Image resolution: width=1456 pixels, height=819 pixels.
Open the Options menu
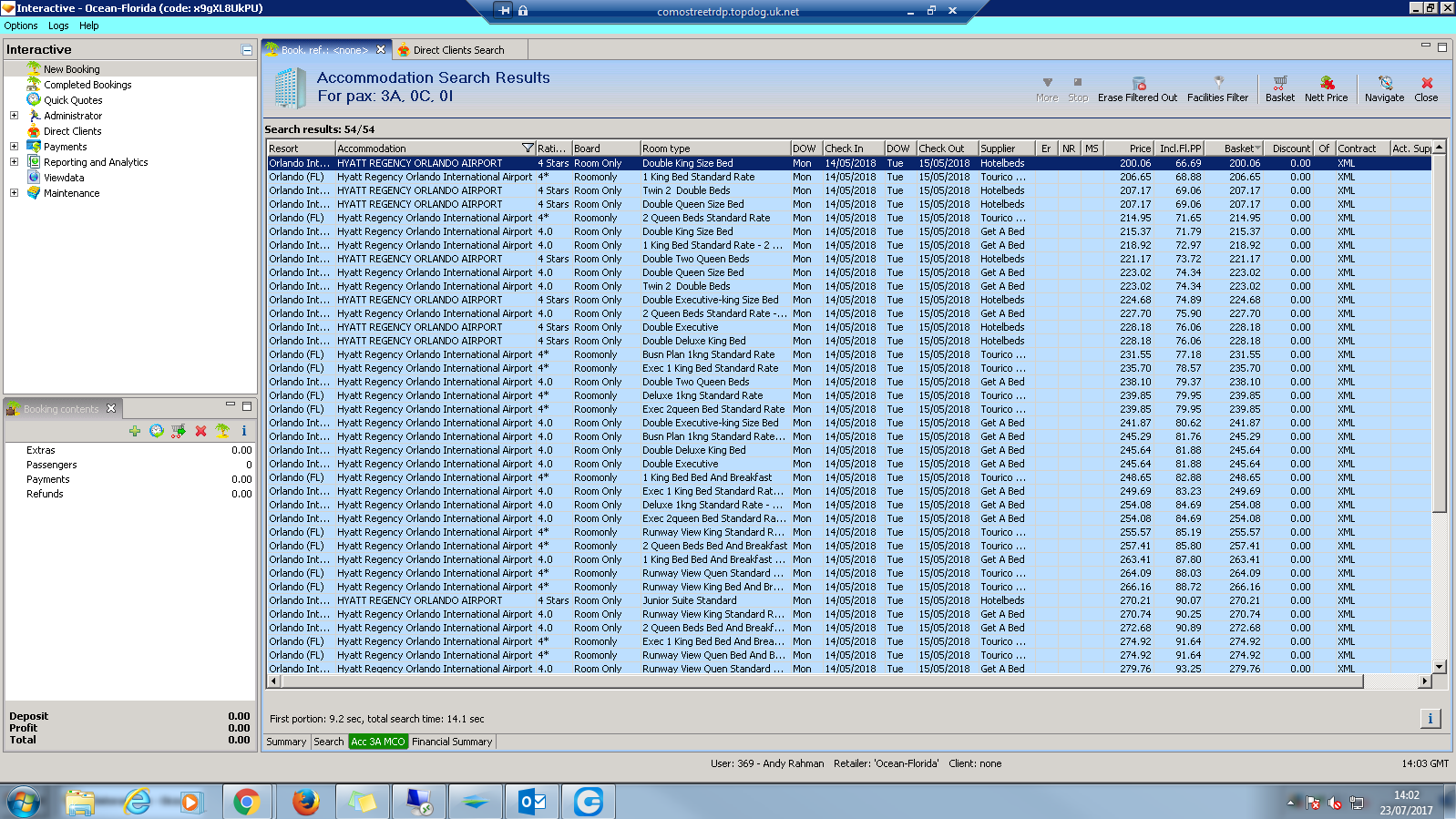click(x=21, y=26)
